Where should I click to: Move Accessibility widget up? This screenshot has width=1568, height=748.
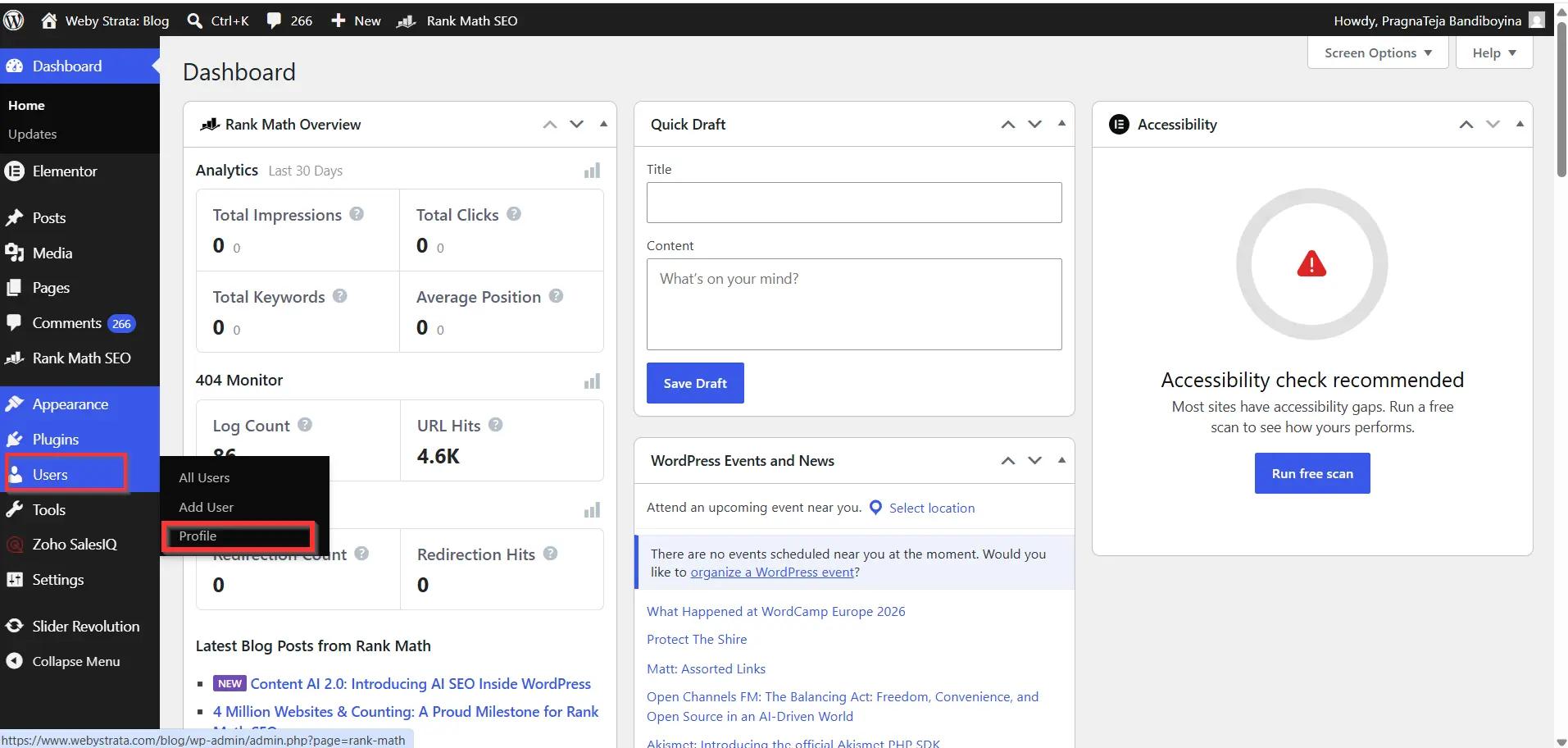click(x=1466, y=125)
